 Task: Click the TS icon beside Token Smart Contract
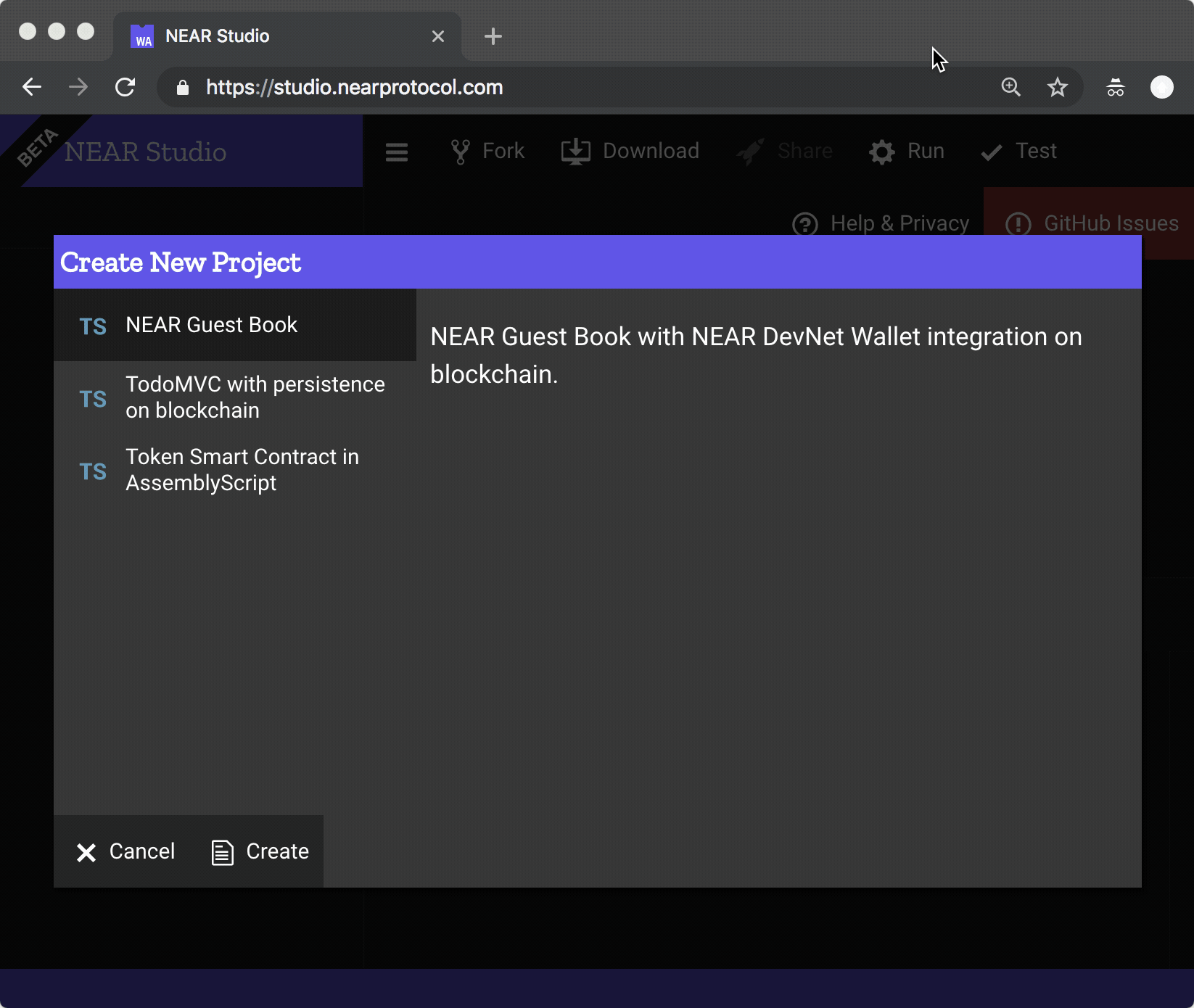(x=93, y=471)
